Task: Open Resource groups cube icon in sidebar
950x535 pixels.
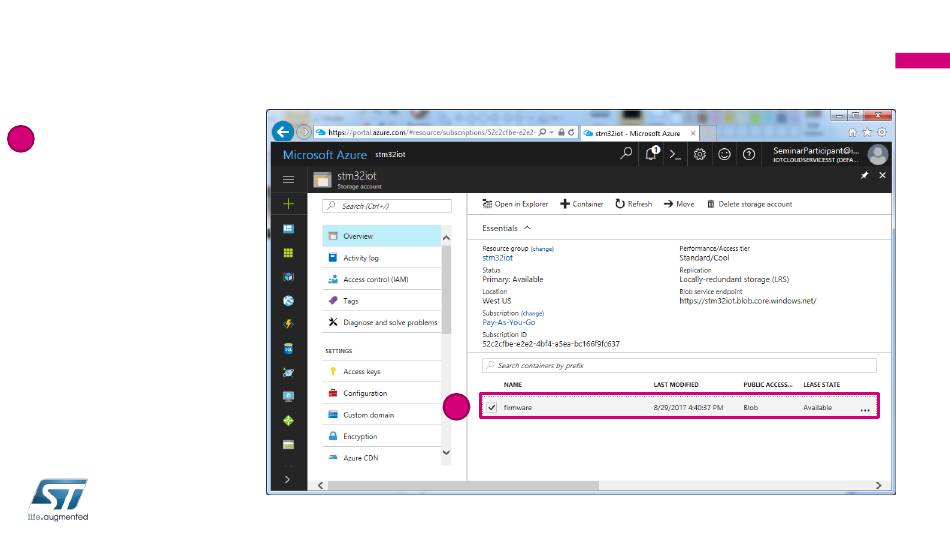Action: 288,277
